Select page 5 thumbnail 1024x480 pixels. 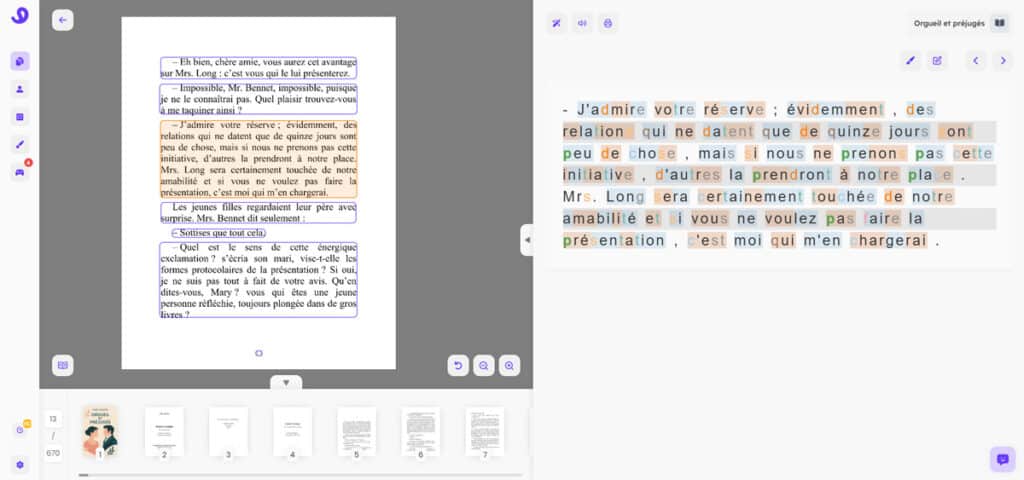point(356,431)
